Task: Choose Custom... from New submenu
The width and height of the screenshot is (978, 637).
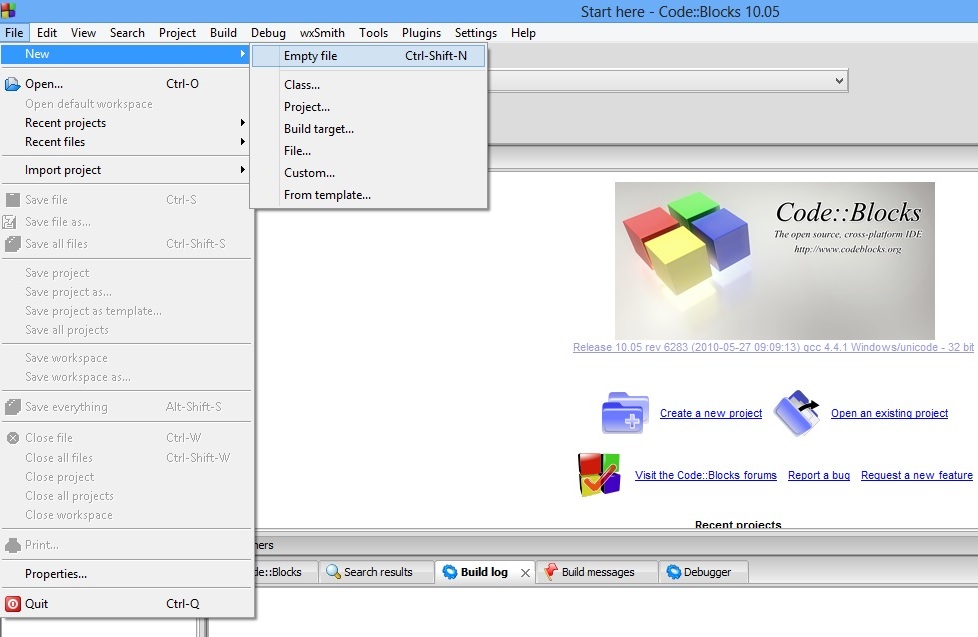Action: pyautogui.click(x=369, y=172)
